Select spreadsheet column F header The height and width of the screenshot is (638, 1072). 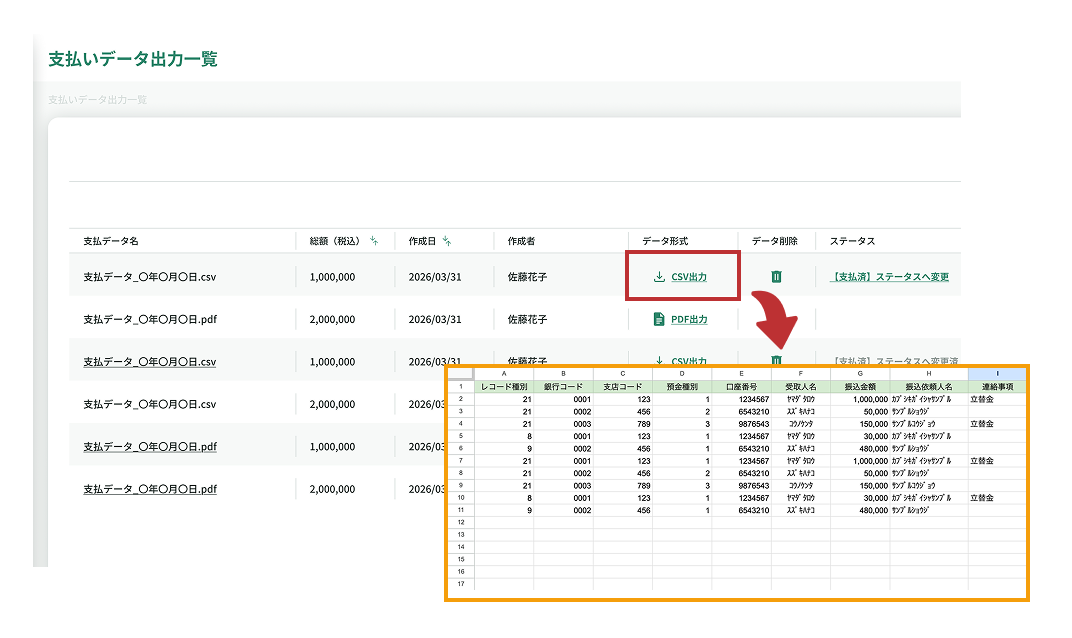[801, 373]
